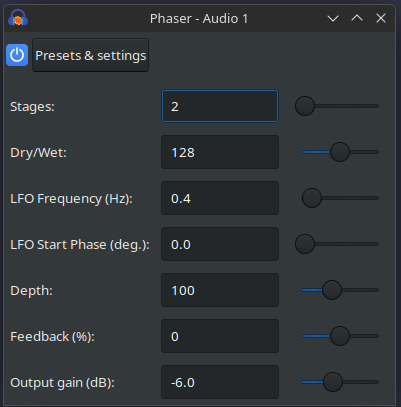401x407 pixels.
Task: Close the Phaser - Audio 1 window
Action: click(x=381, y=18)
